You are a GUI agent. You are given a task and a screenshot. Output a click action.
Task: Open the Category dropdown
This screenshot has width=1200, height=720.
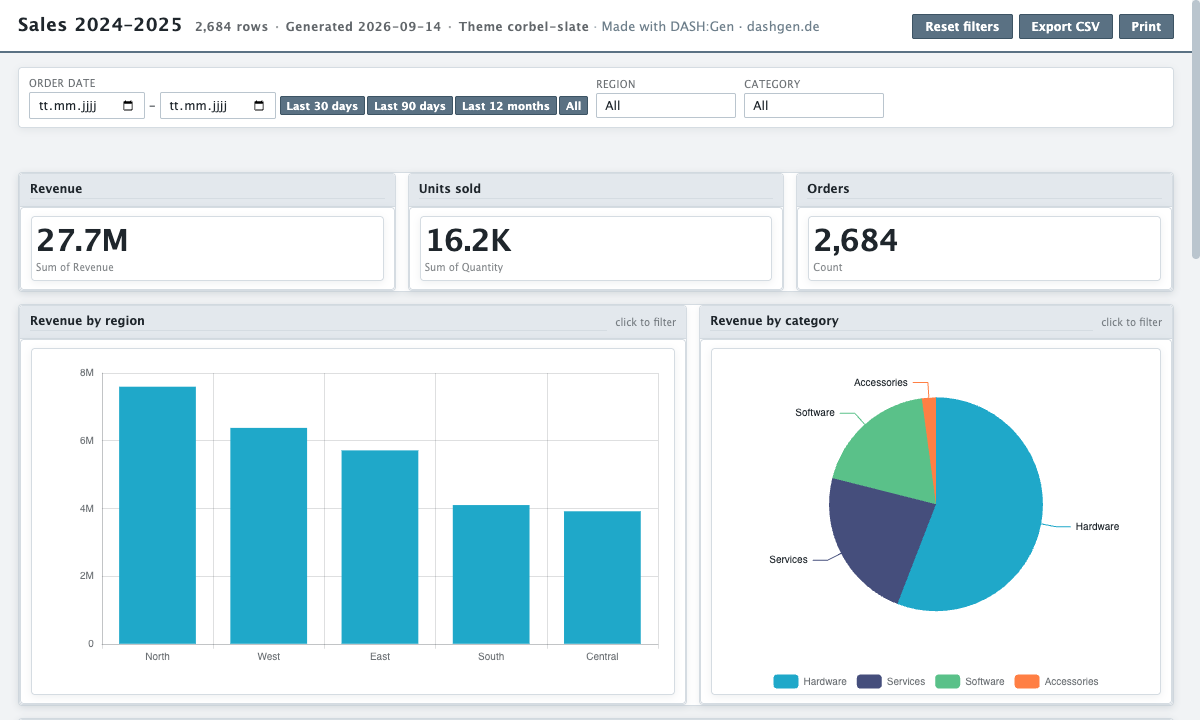(814, 105)
